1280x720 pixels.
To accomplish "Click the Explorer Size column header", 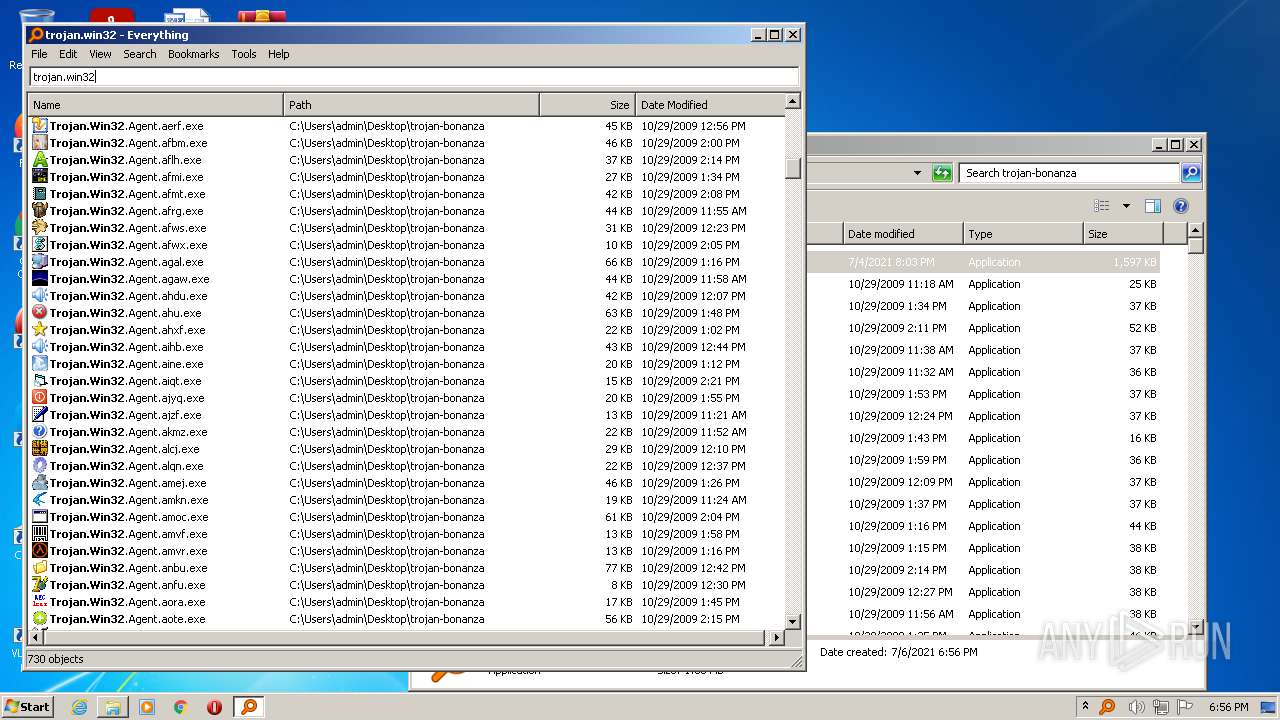I will click(x=1123, y=234).
